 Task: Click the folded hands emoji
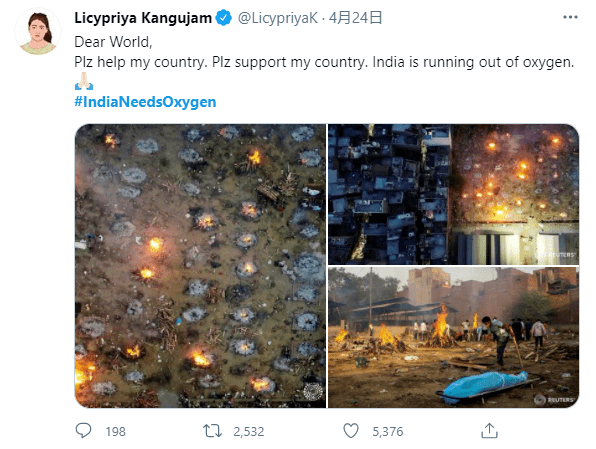click(x=84, y=81)
